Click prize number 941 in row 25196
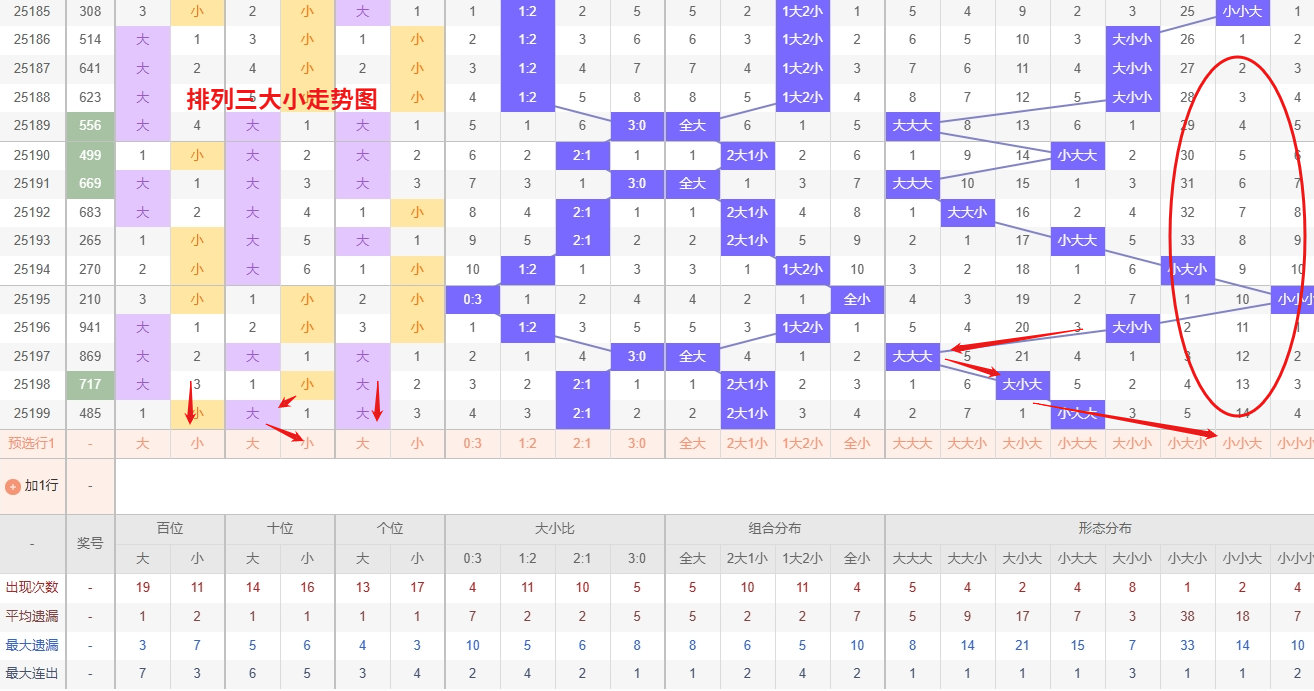This screenshot has width=1314, height=691. tap(90, 327)
